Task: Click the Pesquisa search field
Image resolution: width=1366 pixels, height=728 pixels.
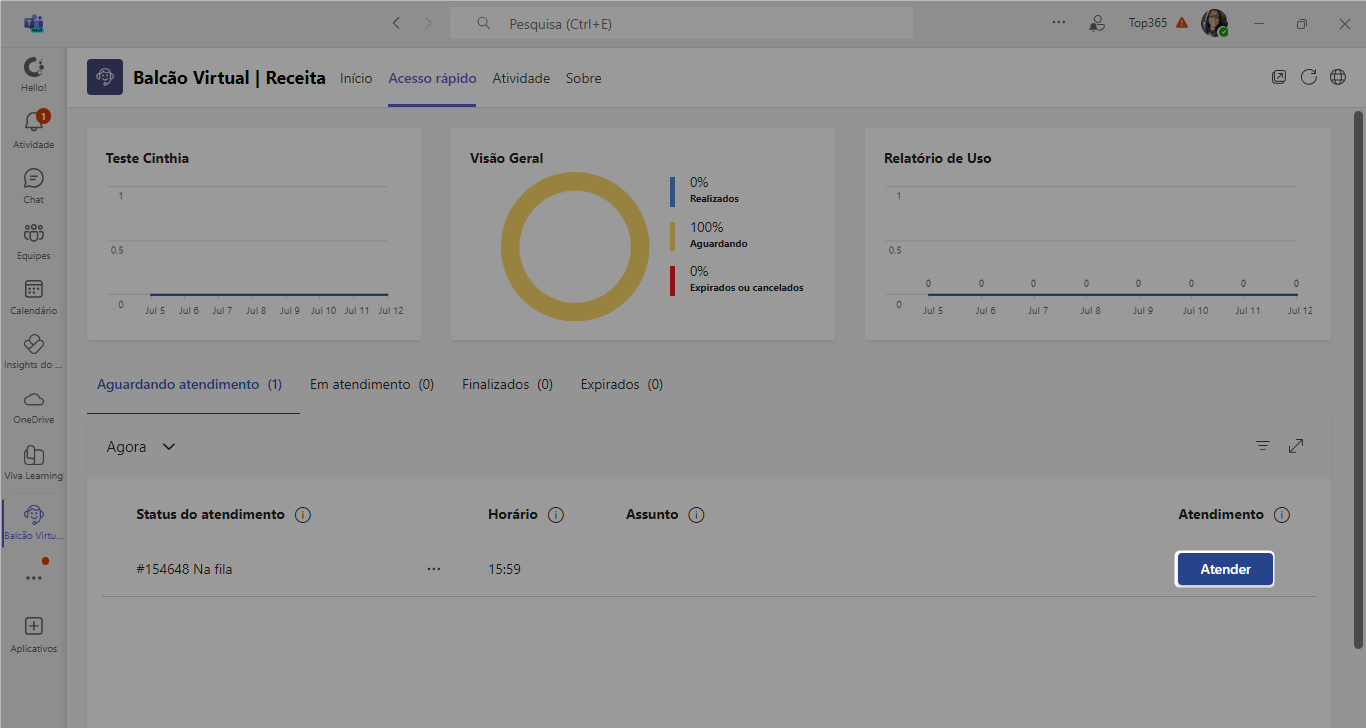Action: click(x=681, y=23)
